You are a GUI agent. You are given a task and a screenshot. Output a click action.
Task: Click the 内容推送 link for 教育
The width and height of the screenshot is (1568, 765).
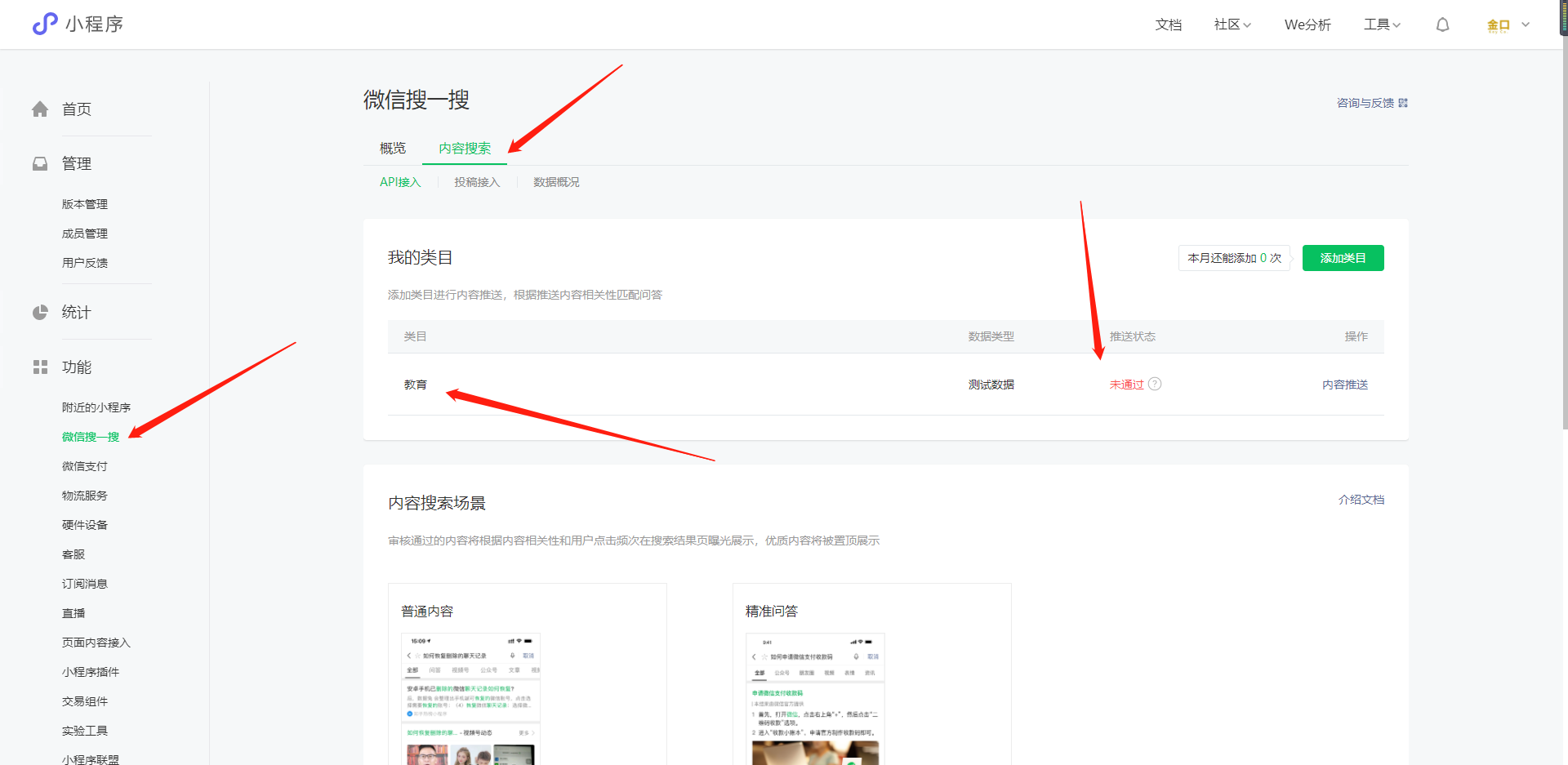(x=1345, y=385)
